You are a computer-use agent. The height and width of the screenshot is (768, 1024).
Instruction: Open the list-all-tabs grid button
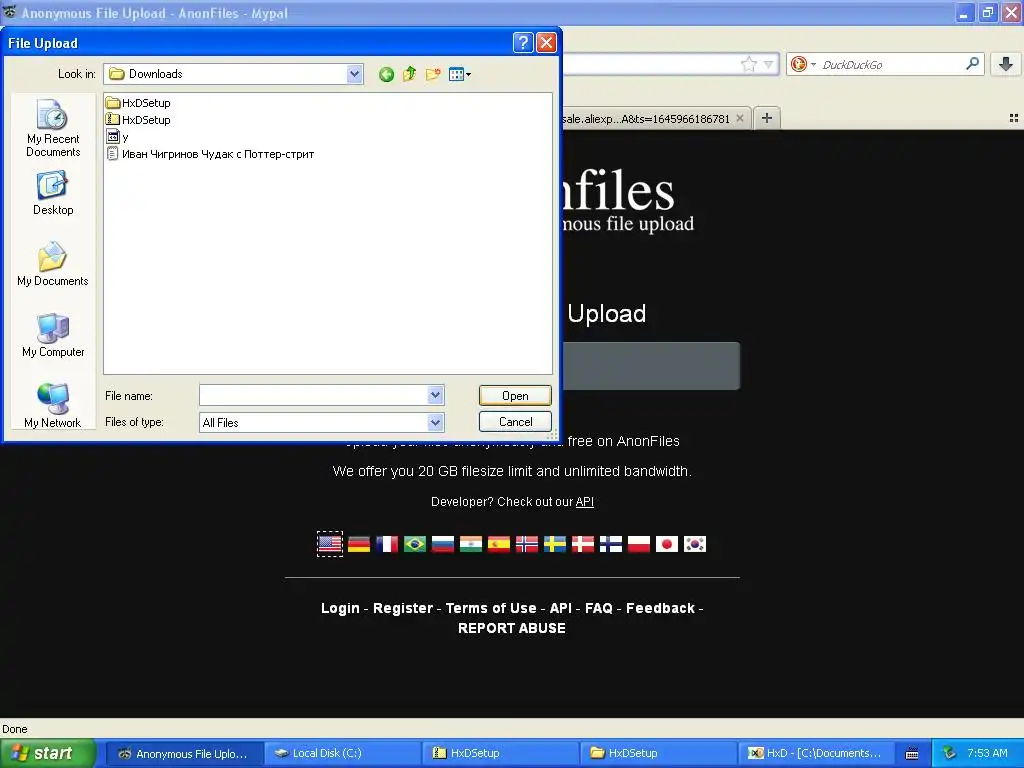pyautogui.click(x=1014, y=118)
